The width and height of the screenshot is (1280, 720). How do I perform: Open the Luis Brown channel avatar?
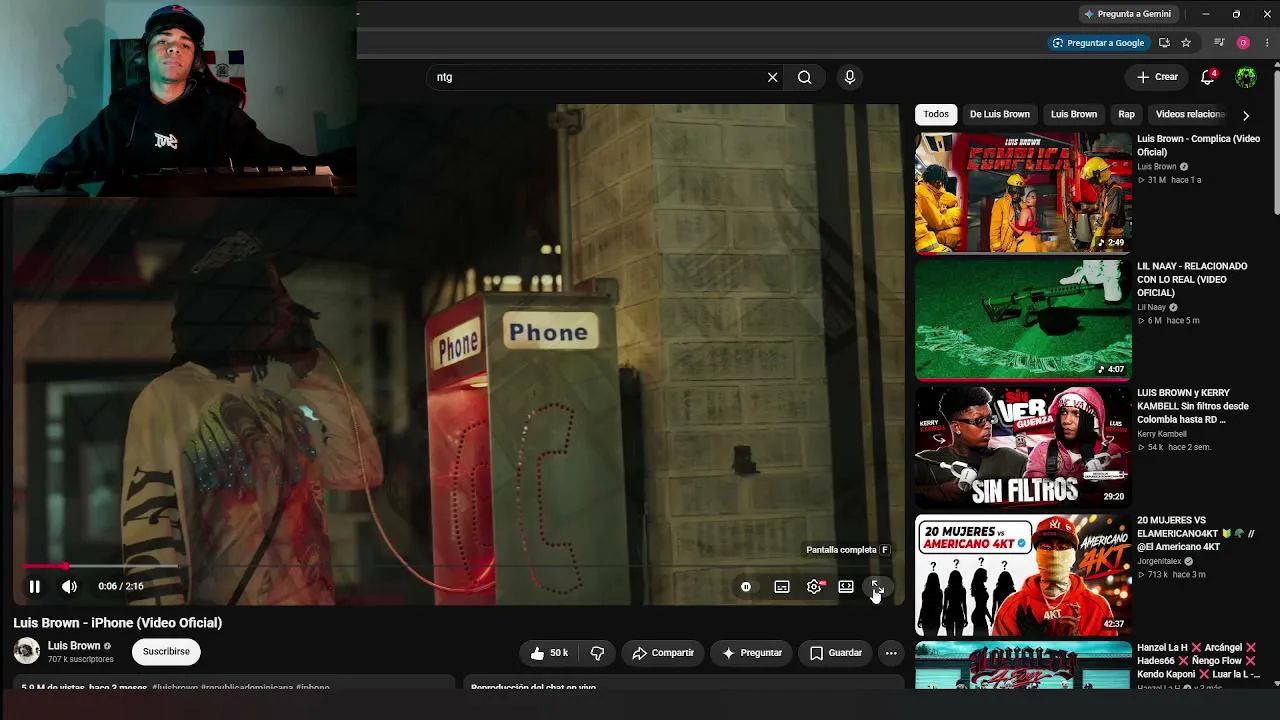[27, 651]
